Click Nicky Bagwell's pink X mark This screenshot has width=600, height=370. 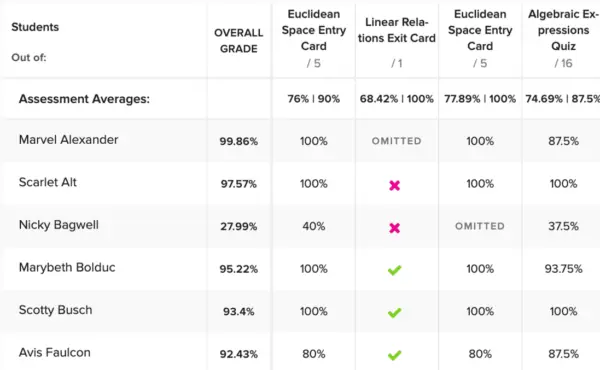click(395, 228)
